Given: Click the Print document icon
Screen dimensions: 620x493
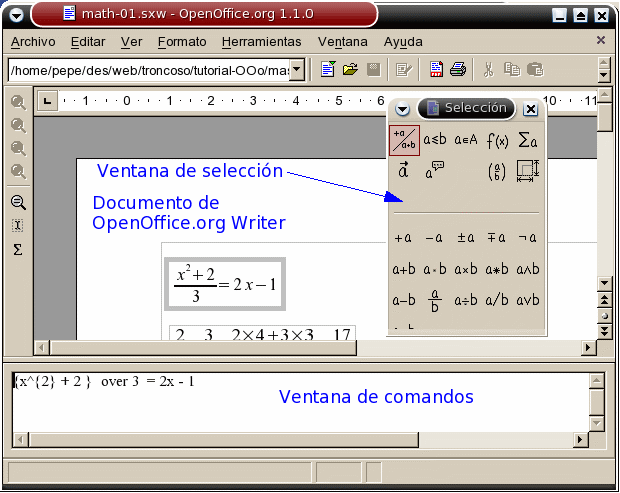Looking at the screenshot, I should tap(458, 69).
